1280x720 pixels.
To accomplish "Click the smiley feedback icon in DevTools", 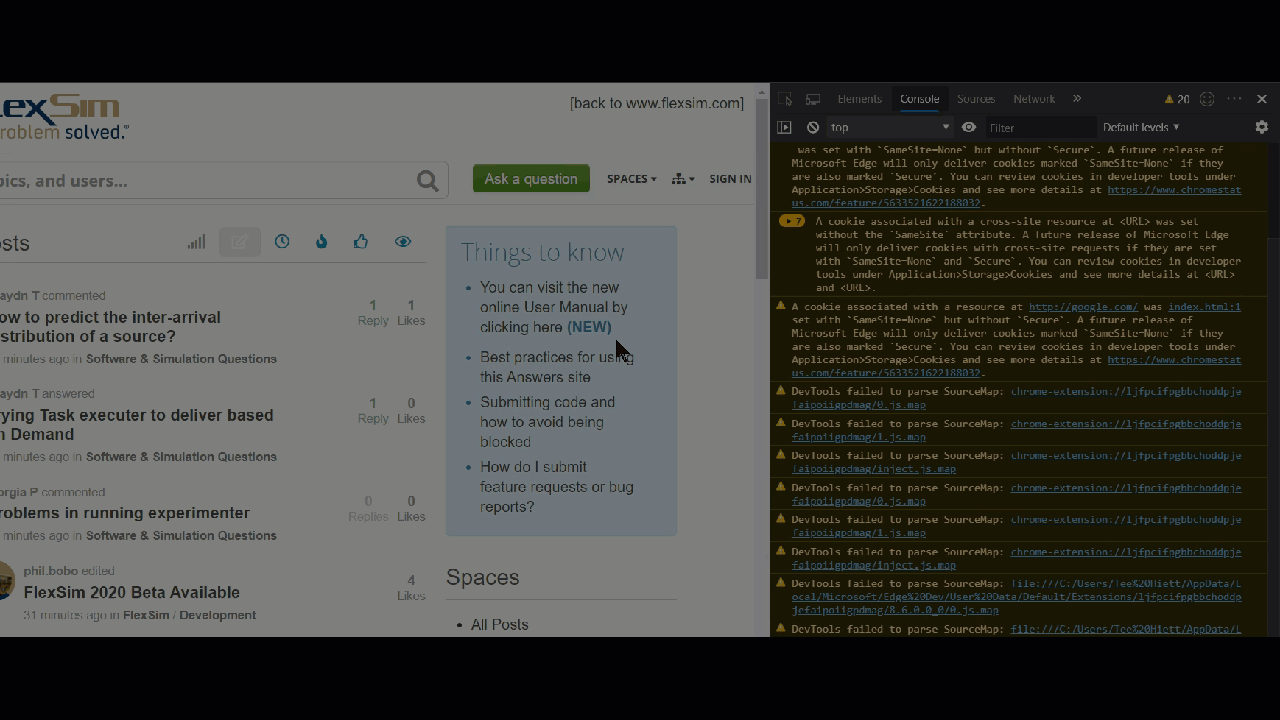I will click(1207, 99).
